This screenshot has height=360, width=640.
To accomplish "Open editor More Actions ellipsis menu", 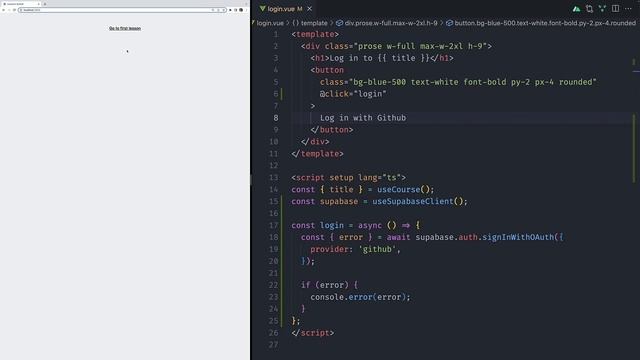I will click(628, 9).
